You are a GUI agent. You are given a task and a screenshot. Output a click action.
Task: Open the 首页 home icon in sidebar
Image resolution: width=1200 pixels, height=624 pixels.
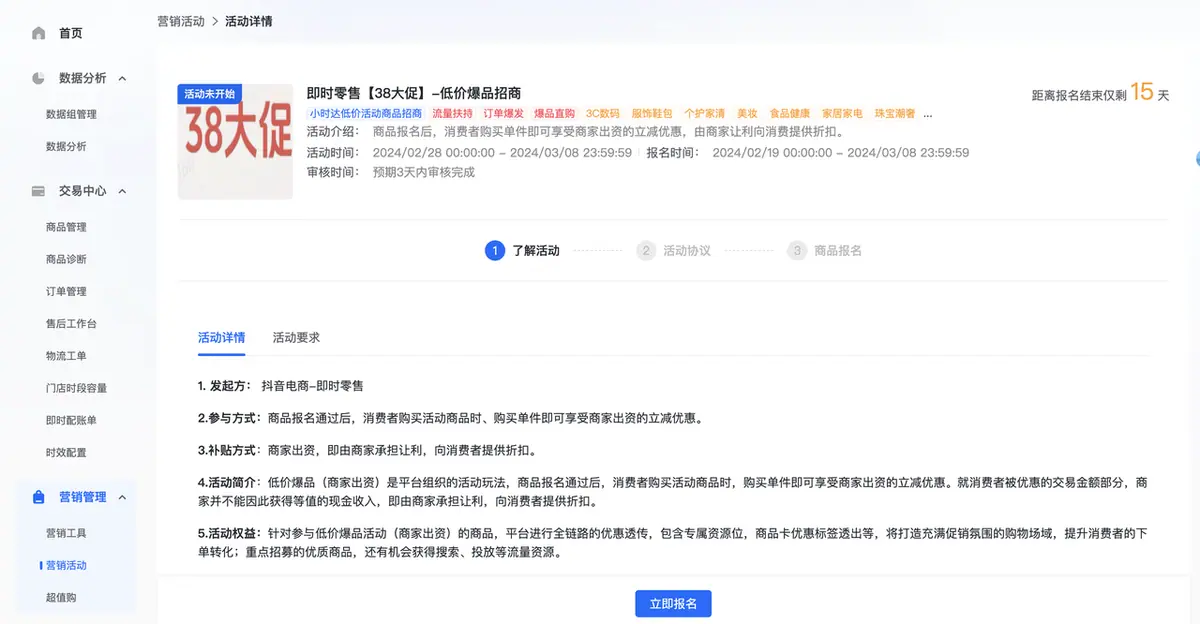point(38,33)
